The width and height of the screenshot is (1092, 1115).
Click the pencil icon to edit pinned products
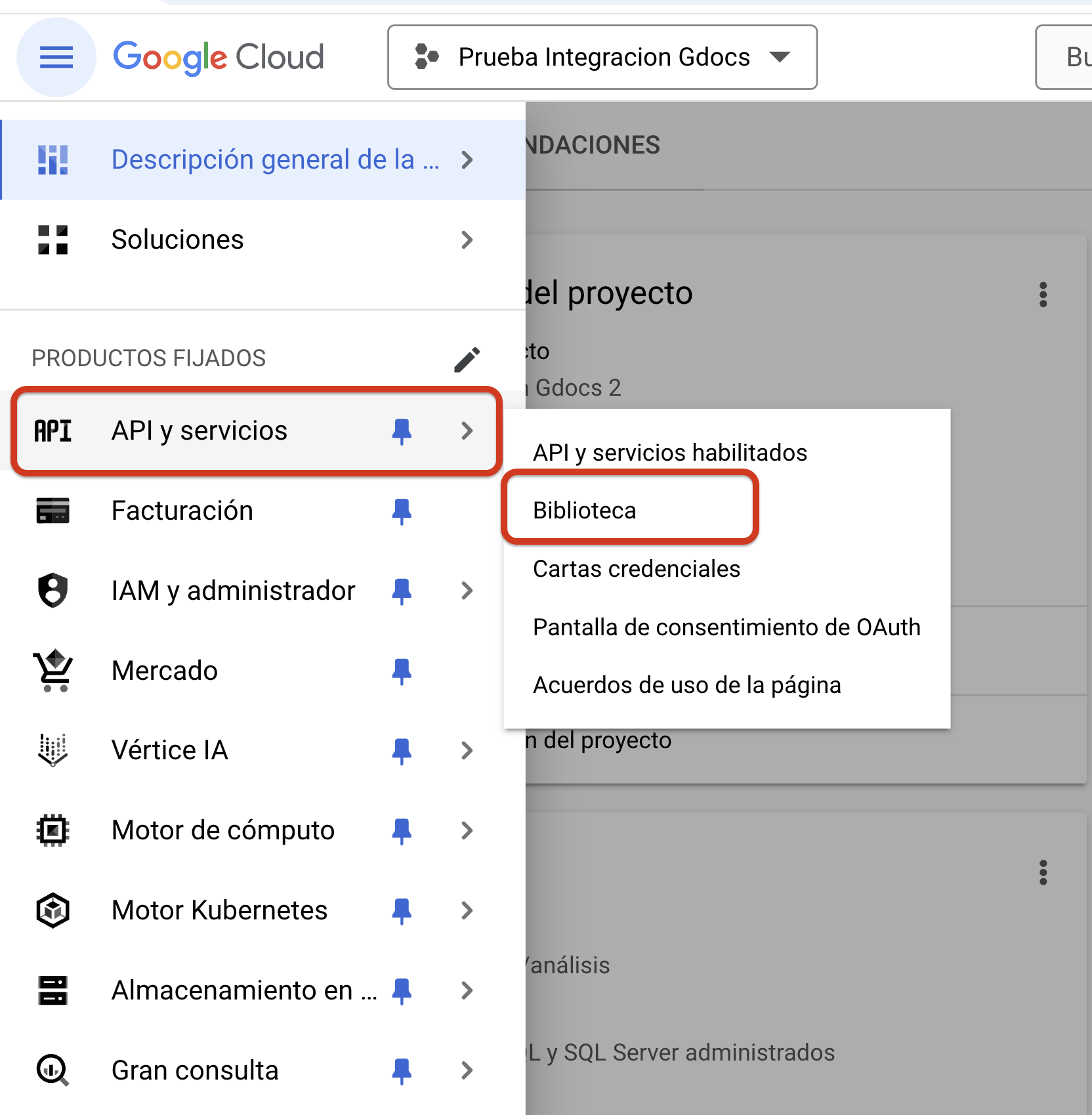tap(467, 359)
